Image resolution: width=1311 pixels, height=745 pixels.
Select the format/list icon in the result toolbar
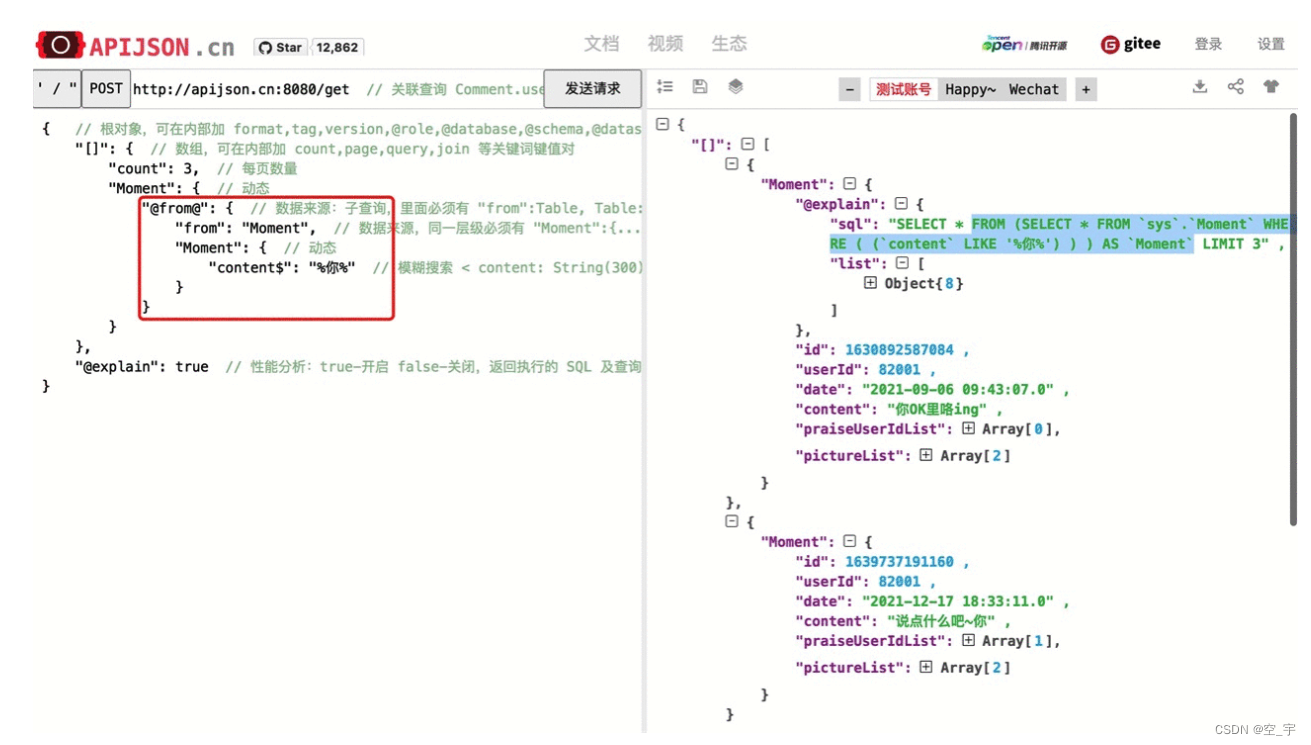click(x=665, y=87)
